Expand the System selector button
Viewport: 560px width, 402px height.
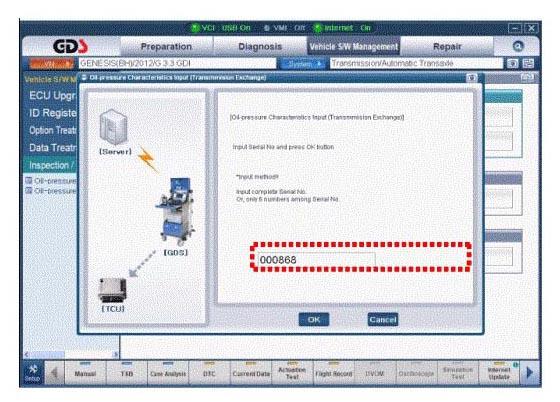[x=302, y=64]
